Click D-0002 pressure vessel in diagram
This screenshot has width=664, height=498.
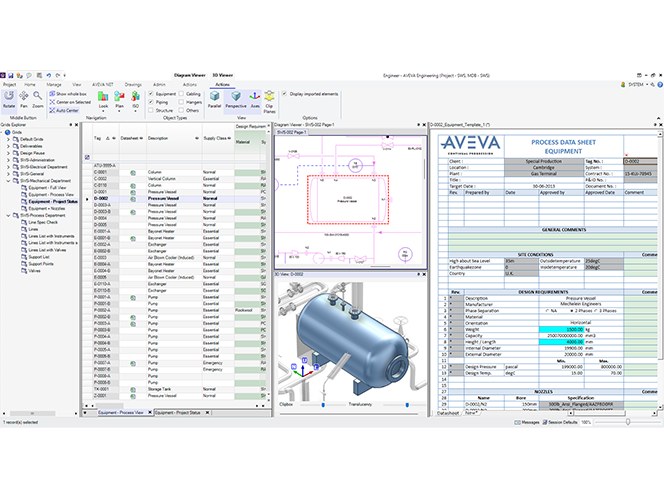(348, 199)
